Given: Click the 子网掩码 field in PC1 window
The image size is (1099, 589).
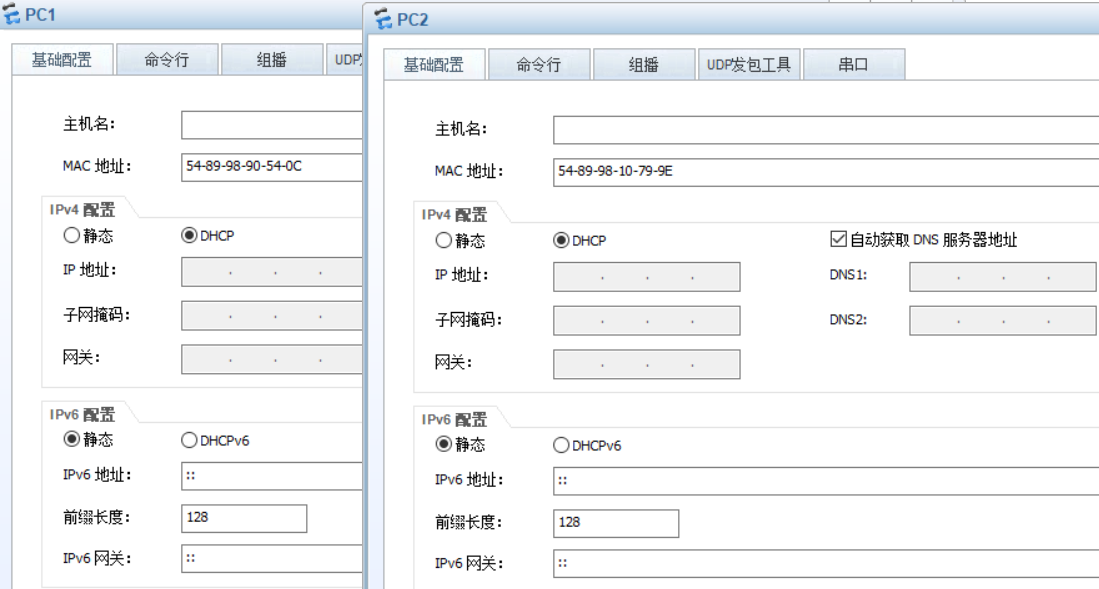Looking at the screenshot, I should (x=272, y=316).
